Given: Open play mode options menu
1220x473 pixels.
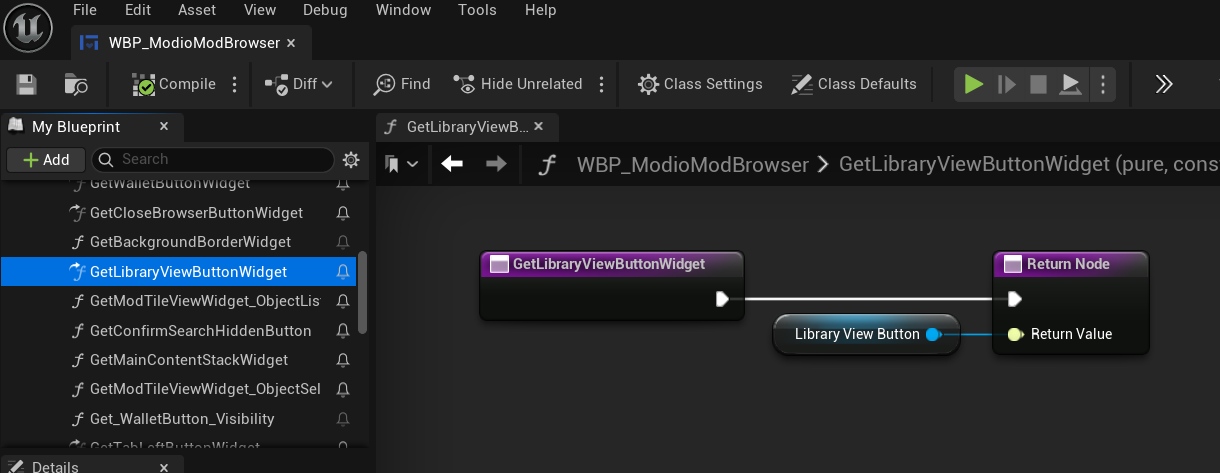Looking at the screenshot, I should click(x=1102, y=84).
